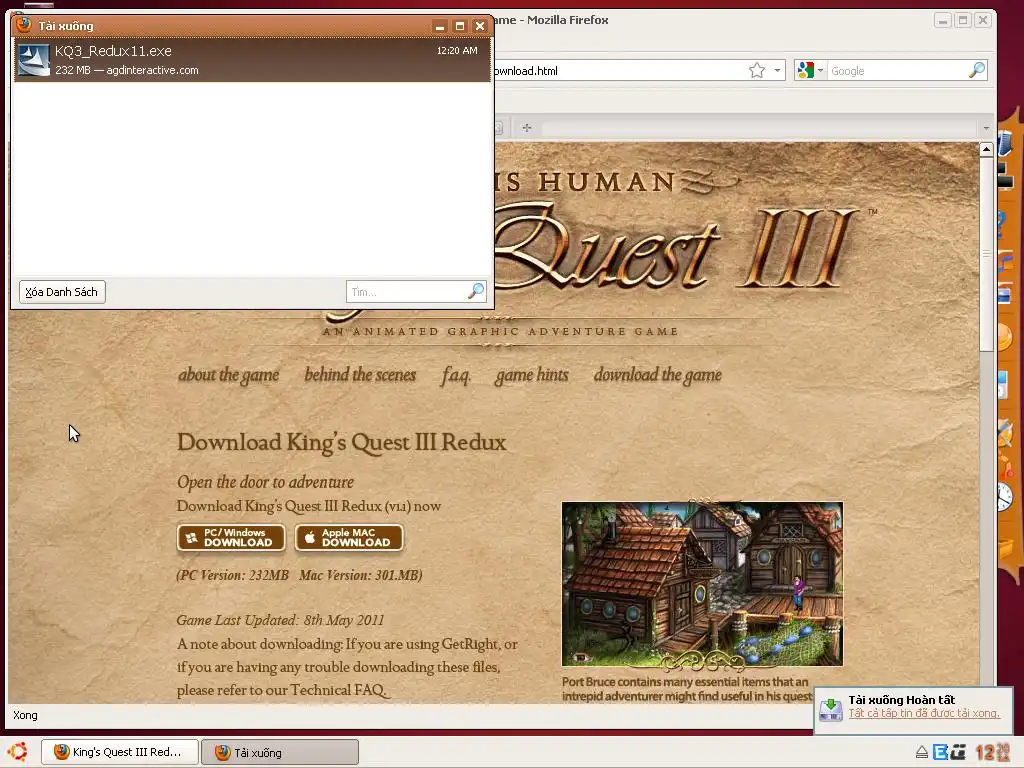1024x768 pixels.
Task: Open the 'behind the scenes' menu link
Action: [360, 374]
